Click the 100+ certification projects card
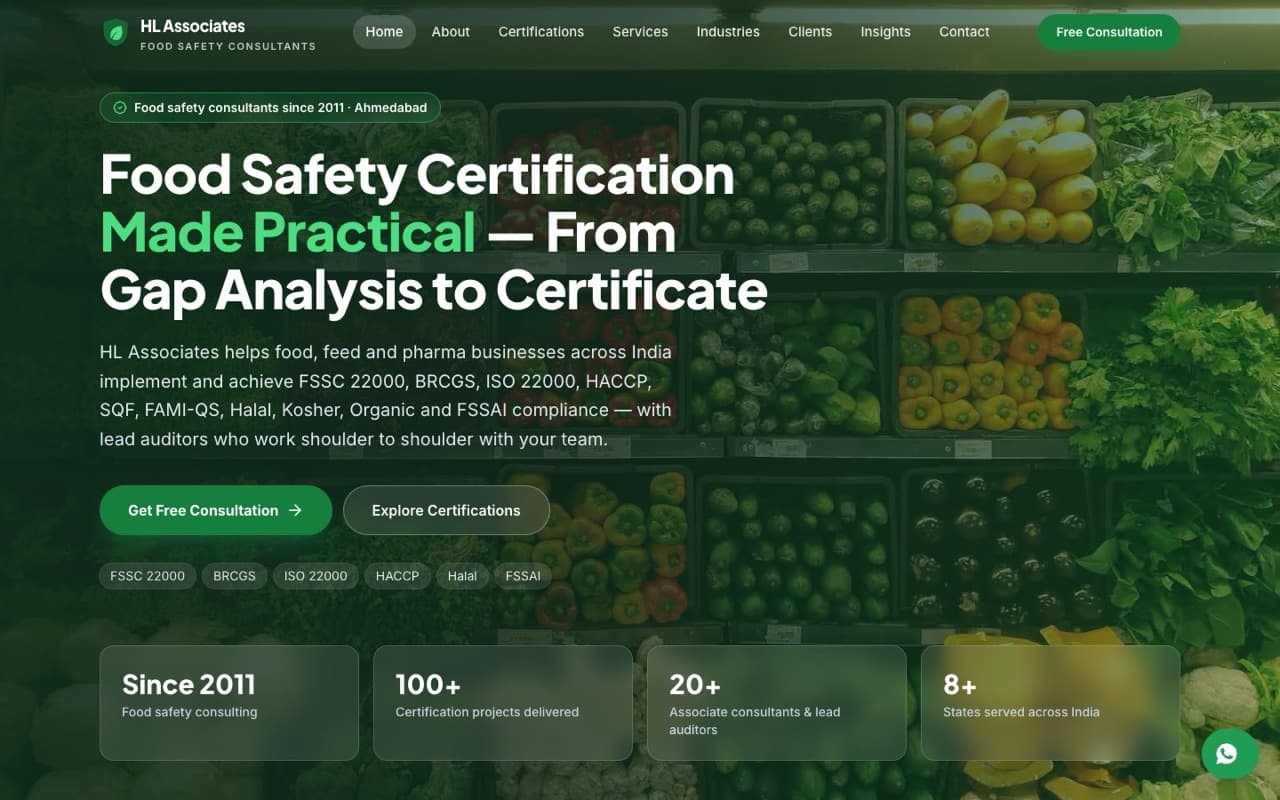This screenshot has width=1280, height=800. (x=503, y=703)
